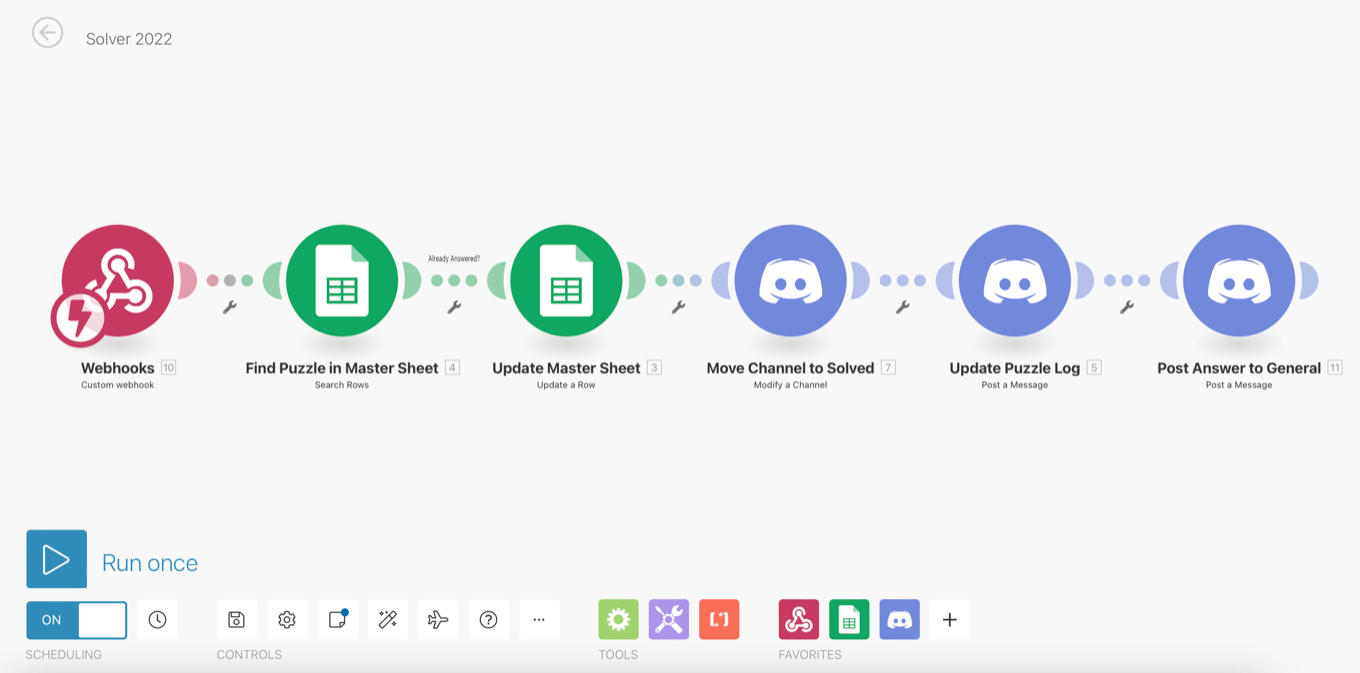Click wrench between Update Puzzle Log and Post Answer
The width and height of the screenshot is (1360, 673).
click(1127, 307)
